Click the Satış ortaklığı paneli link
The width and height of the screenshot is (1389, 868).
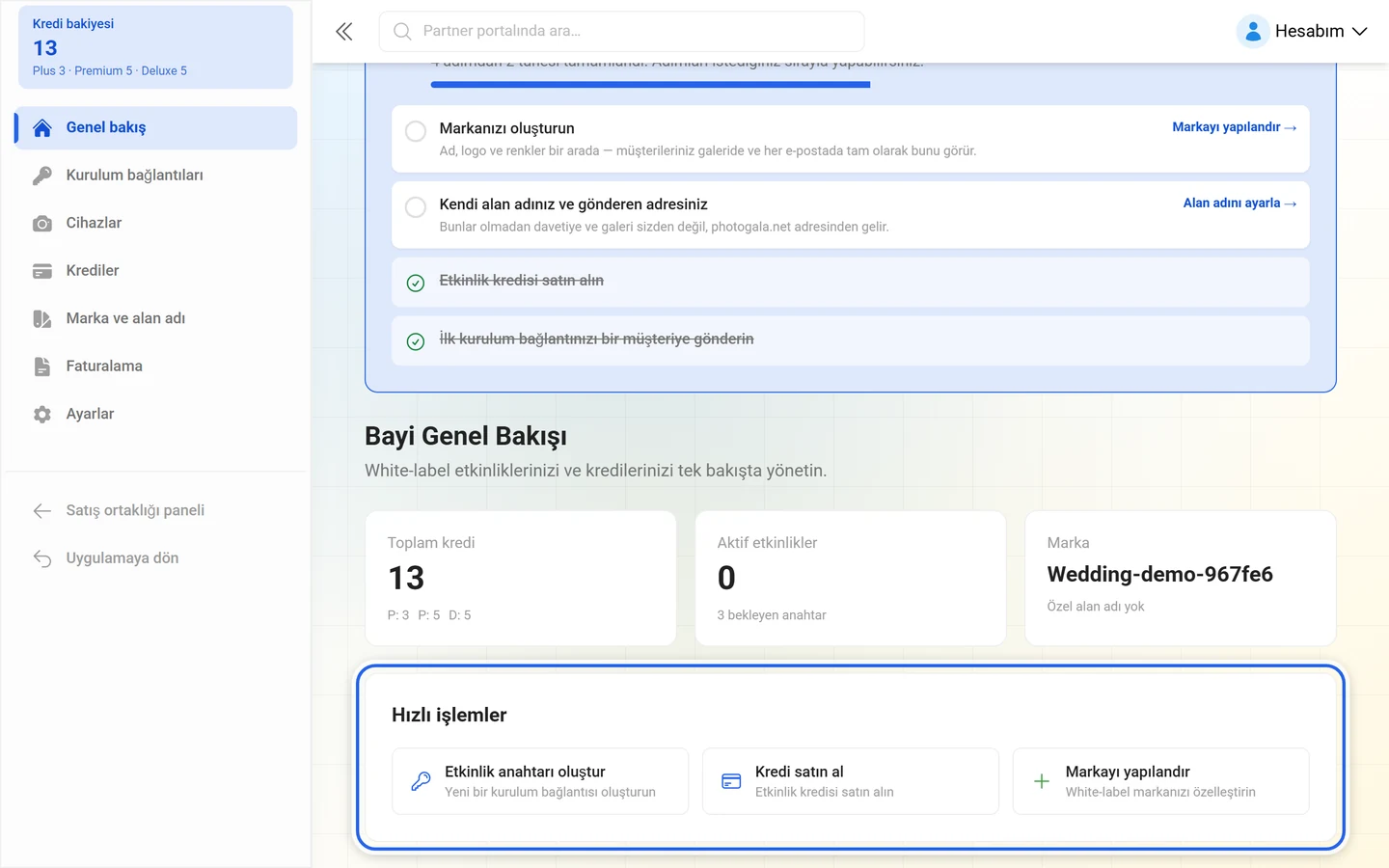[156, 511]
